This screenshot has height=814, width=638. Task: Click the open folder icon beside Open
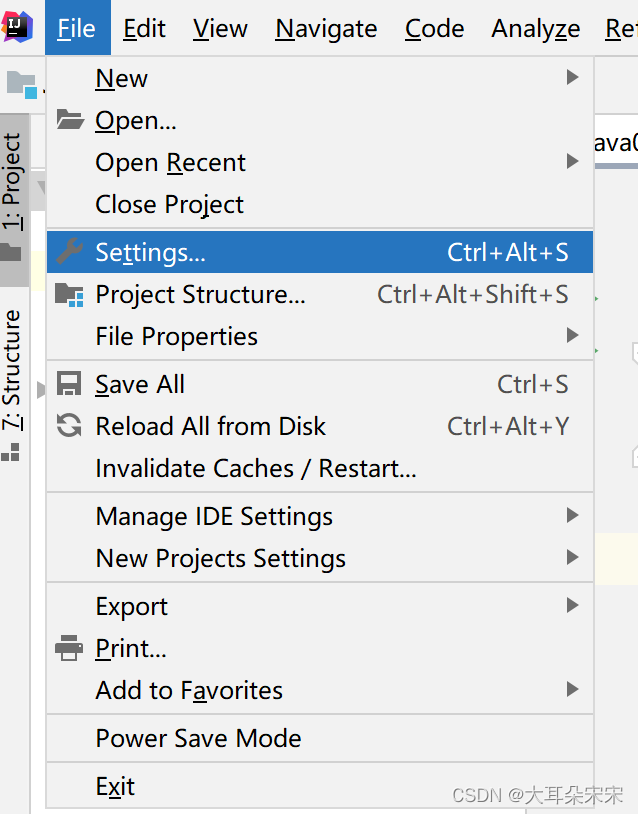69,120
